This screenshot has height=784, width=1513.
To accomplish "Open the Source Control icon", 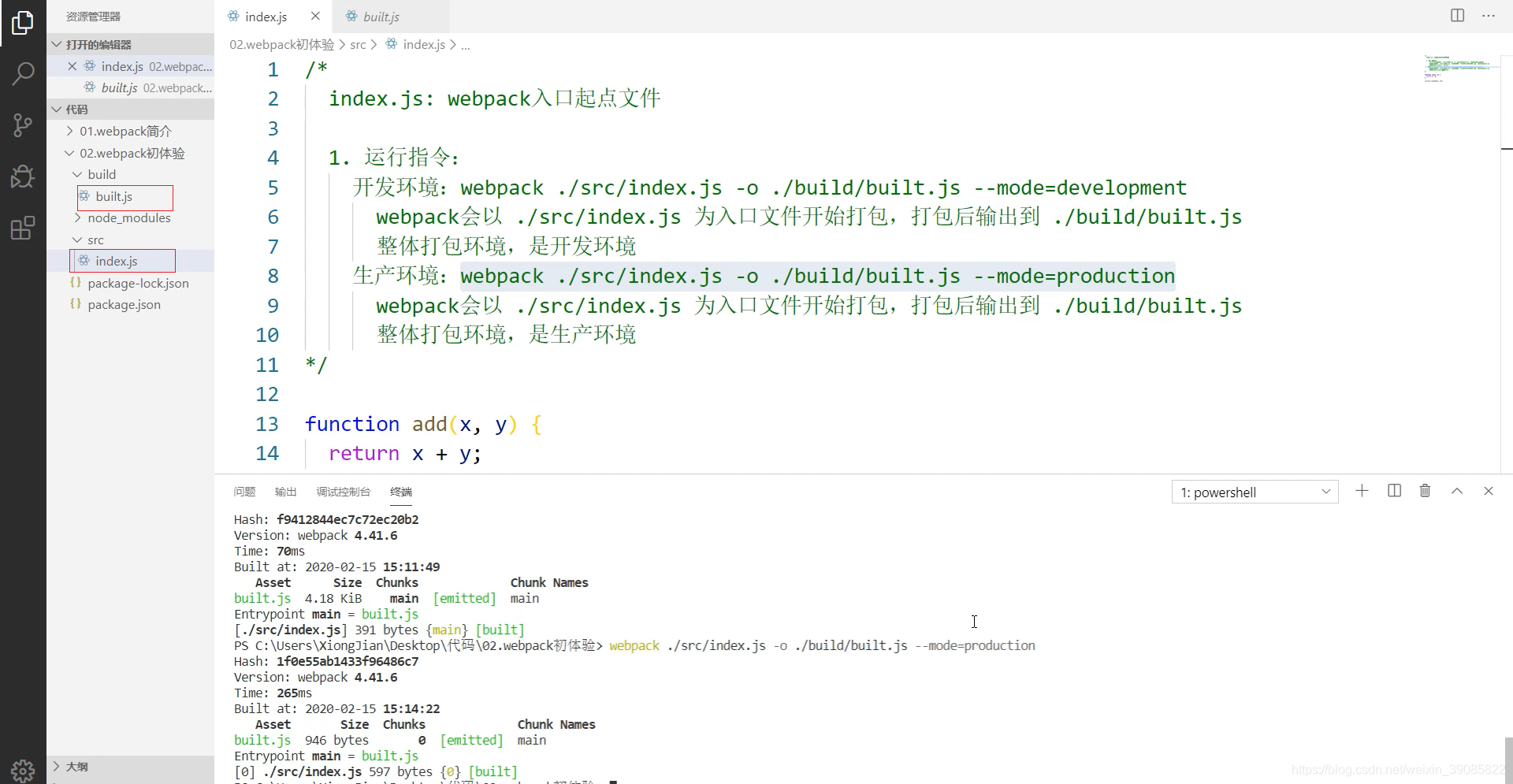I will (x=23, y=124).
